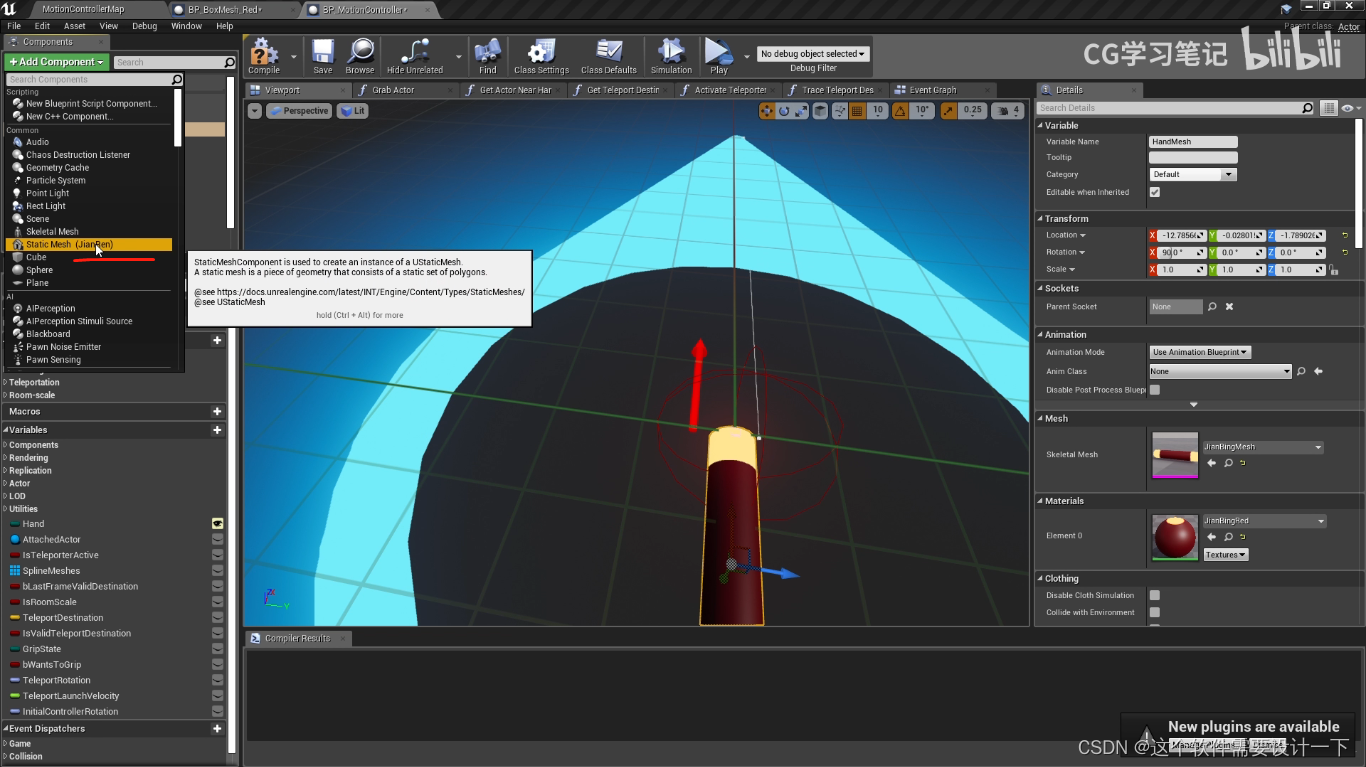Click Variable Name HandMesh field
The width and height of the screenshot is (1366, 767).
click(1193, 142)
